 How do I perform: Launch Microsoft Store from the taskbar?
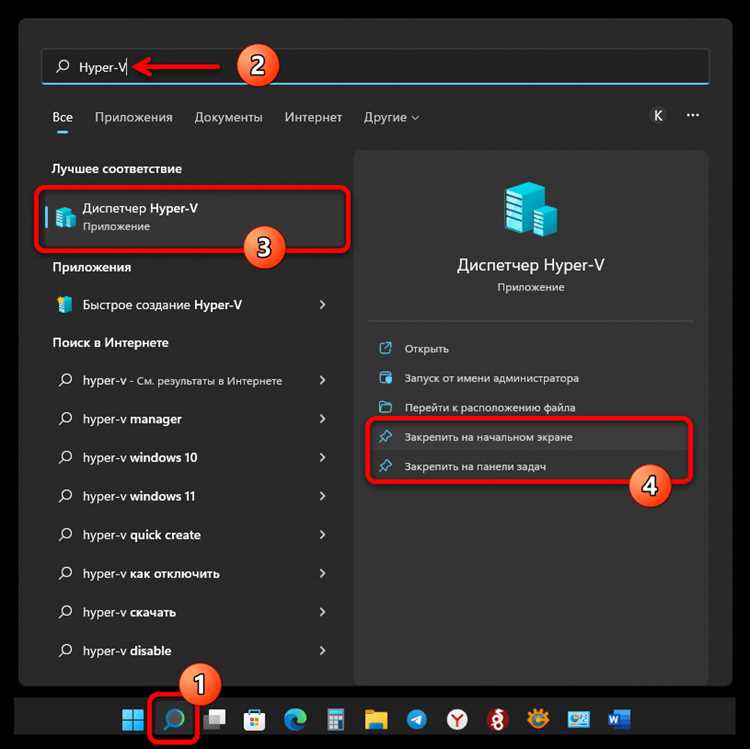(254, 719)
